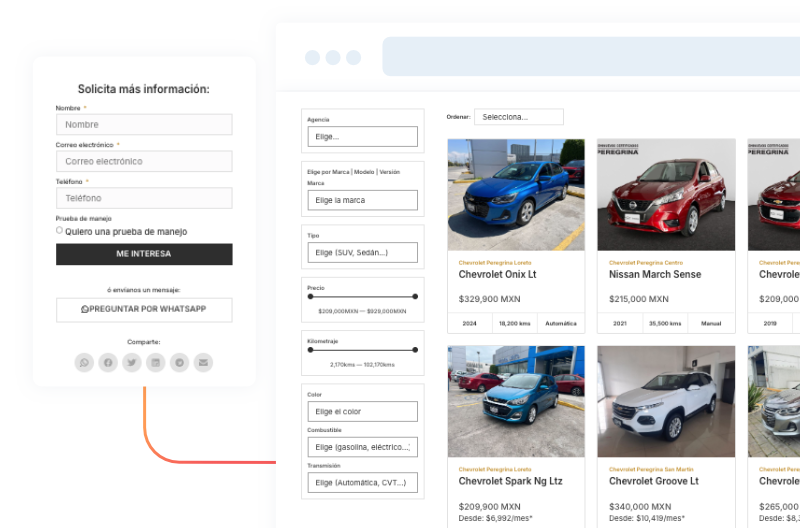Click the '$340,000 MXN' price
The width and height of the screenshot is (800, 528).
click(x=640, y=507)
